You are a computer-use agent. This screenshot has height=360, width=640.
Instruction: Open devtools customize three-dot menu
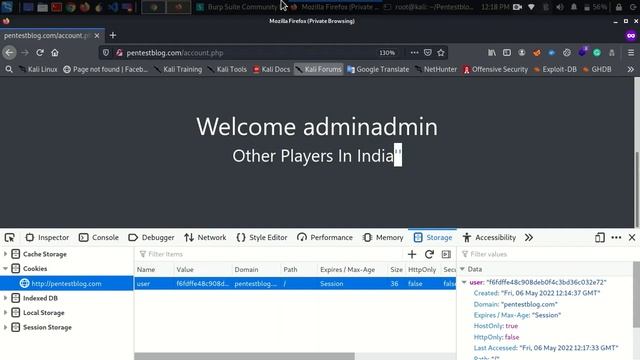point(616,238)
